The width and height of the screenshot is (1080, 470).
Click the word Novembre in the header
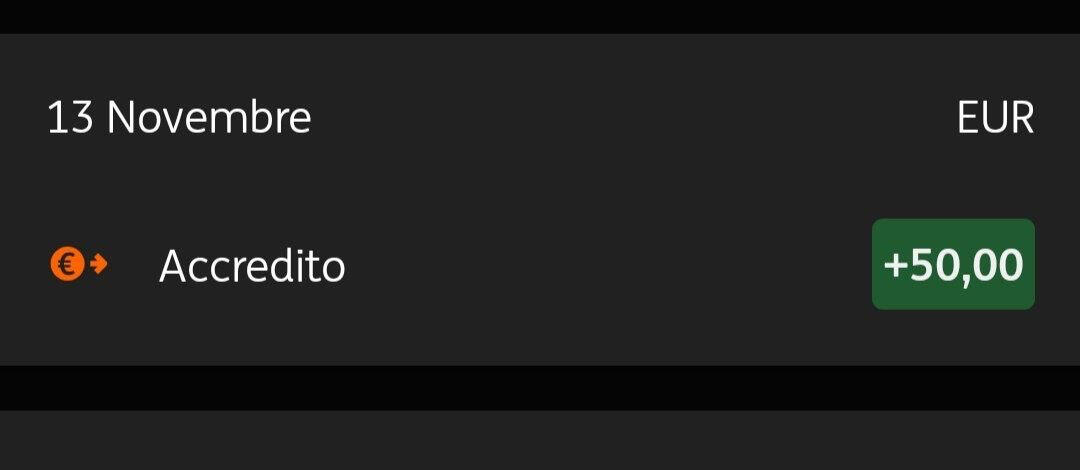pyautogui.click(x=209, y=118)
